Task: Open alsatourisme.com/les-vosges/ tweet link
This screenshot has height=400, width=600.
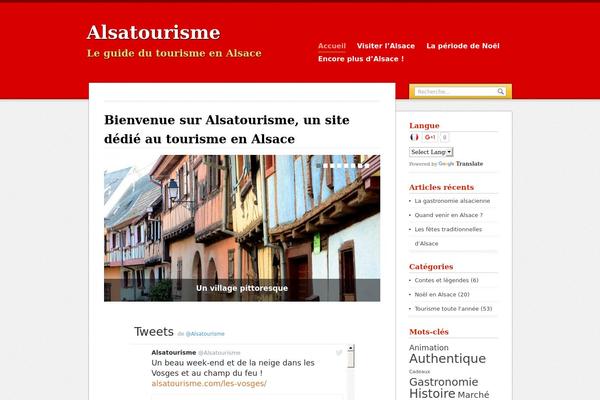Action: tap(209, 384)
